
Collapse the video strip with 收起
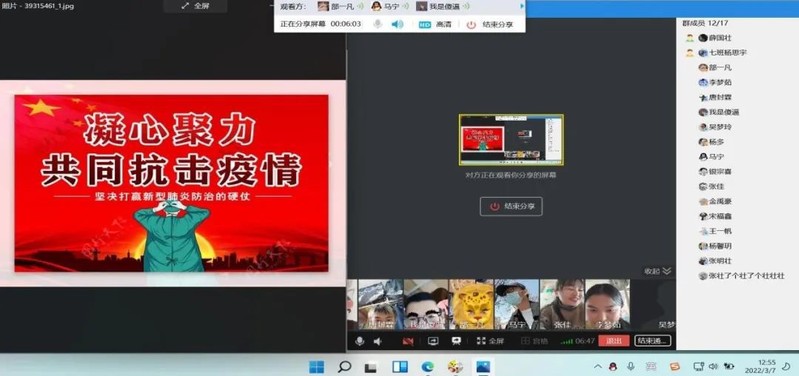point(658,271)
